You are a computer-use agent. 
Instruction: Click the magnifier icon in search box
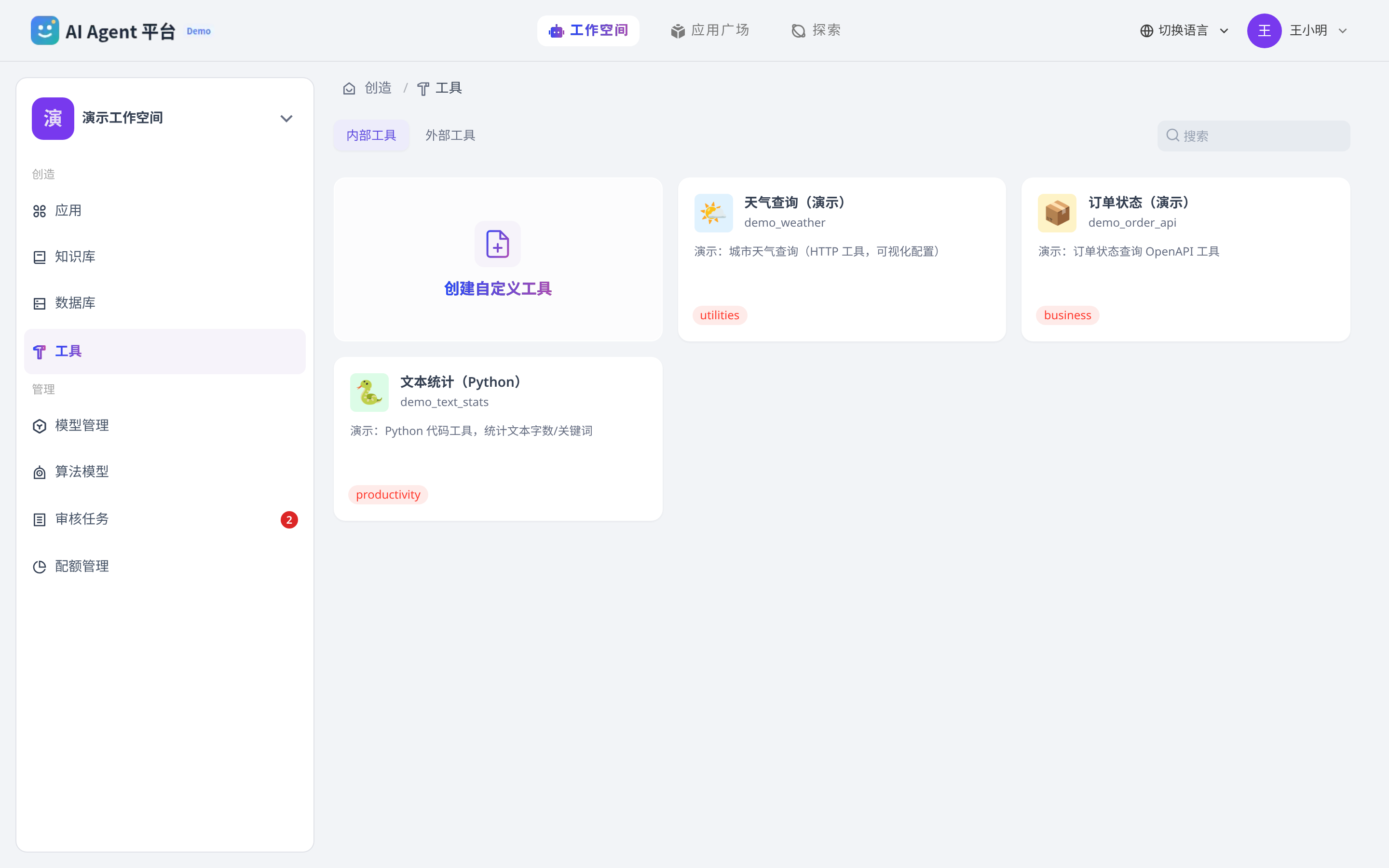point(1172,136)
